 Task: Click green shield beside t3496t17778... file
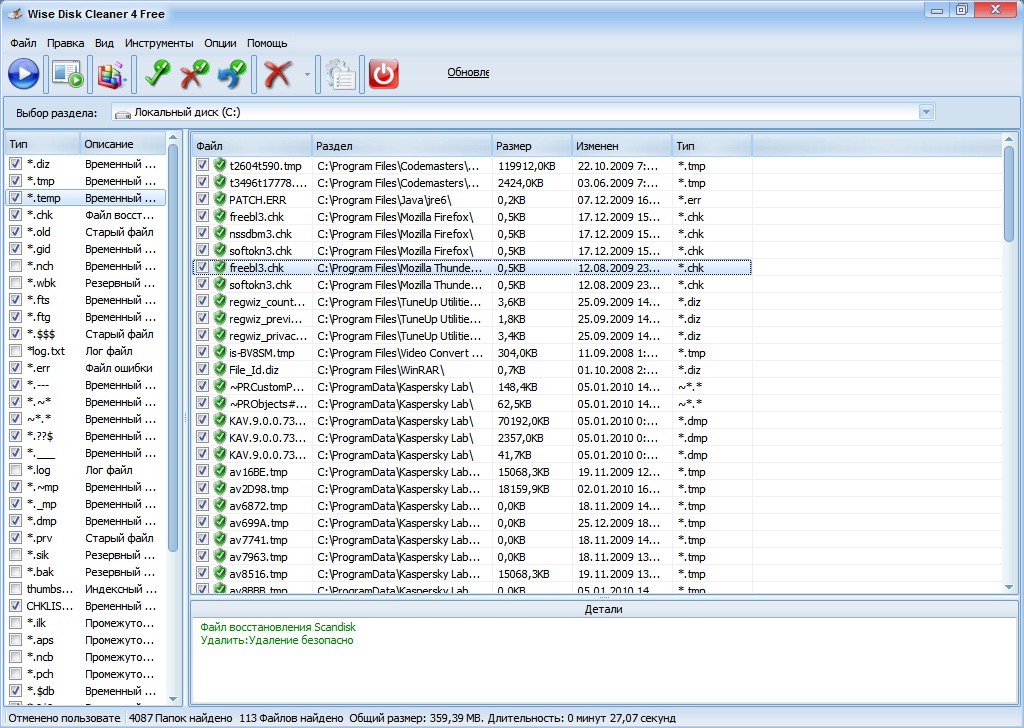tap(220, 182)
